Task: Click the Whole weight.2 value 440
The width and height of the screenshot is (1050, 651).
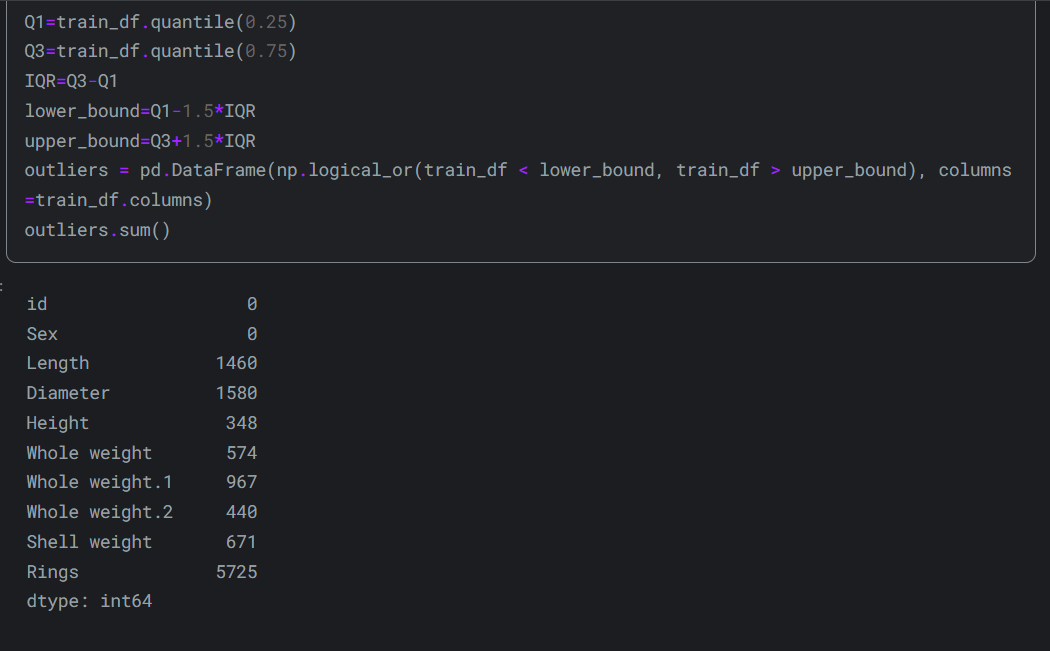Action: (x=241, y=512)
